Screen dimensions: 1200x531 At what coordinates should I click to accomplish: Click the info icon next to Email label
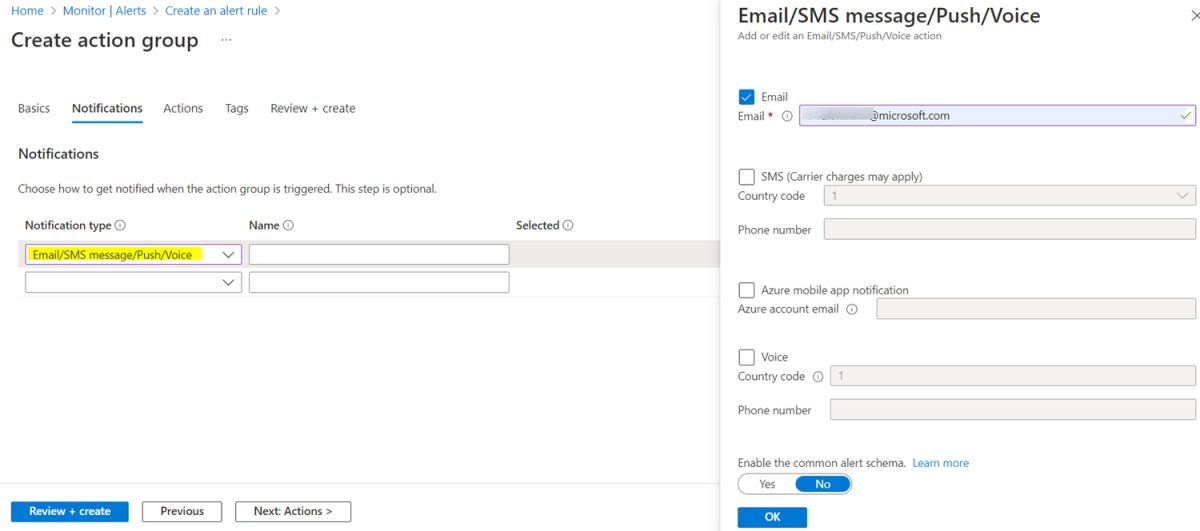coord(787,116)
